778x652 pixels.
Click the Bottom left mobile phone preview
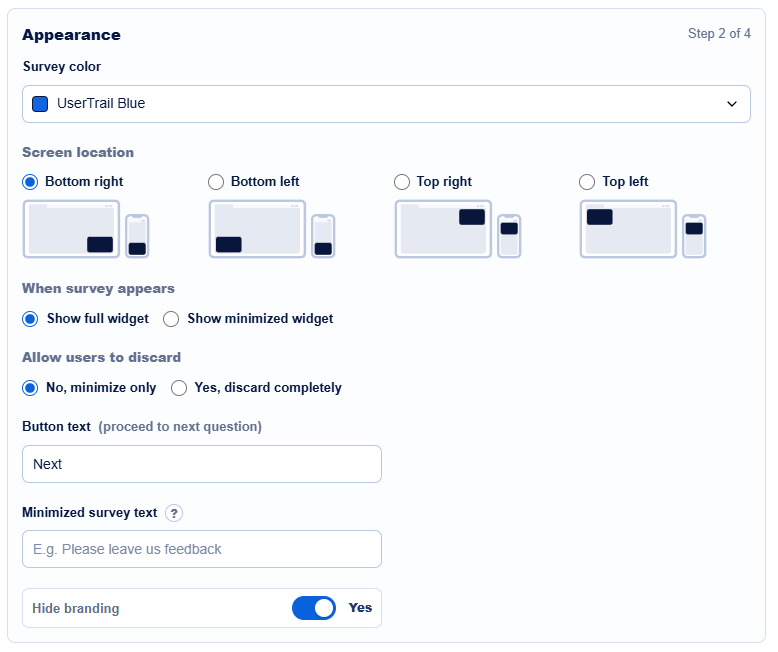pos(323,236)
